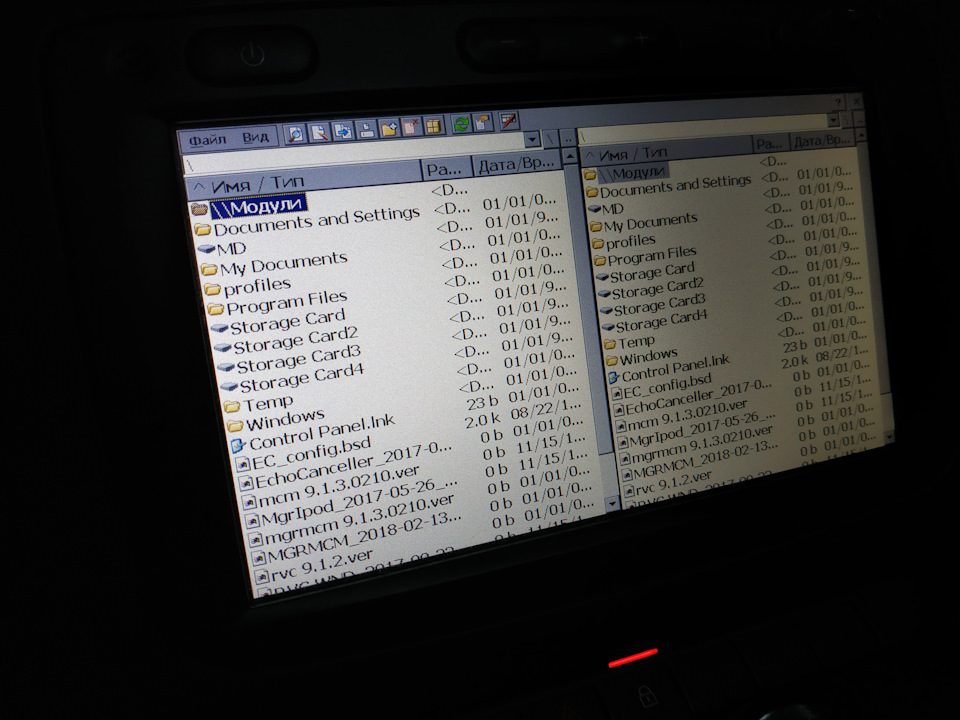Click the Move/rename toolbar icon

pos(366,129)
